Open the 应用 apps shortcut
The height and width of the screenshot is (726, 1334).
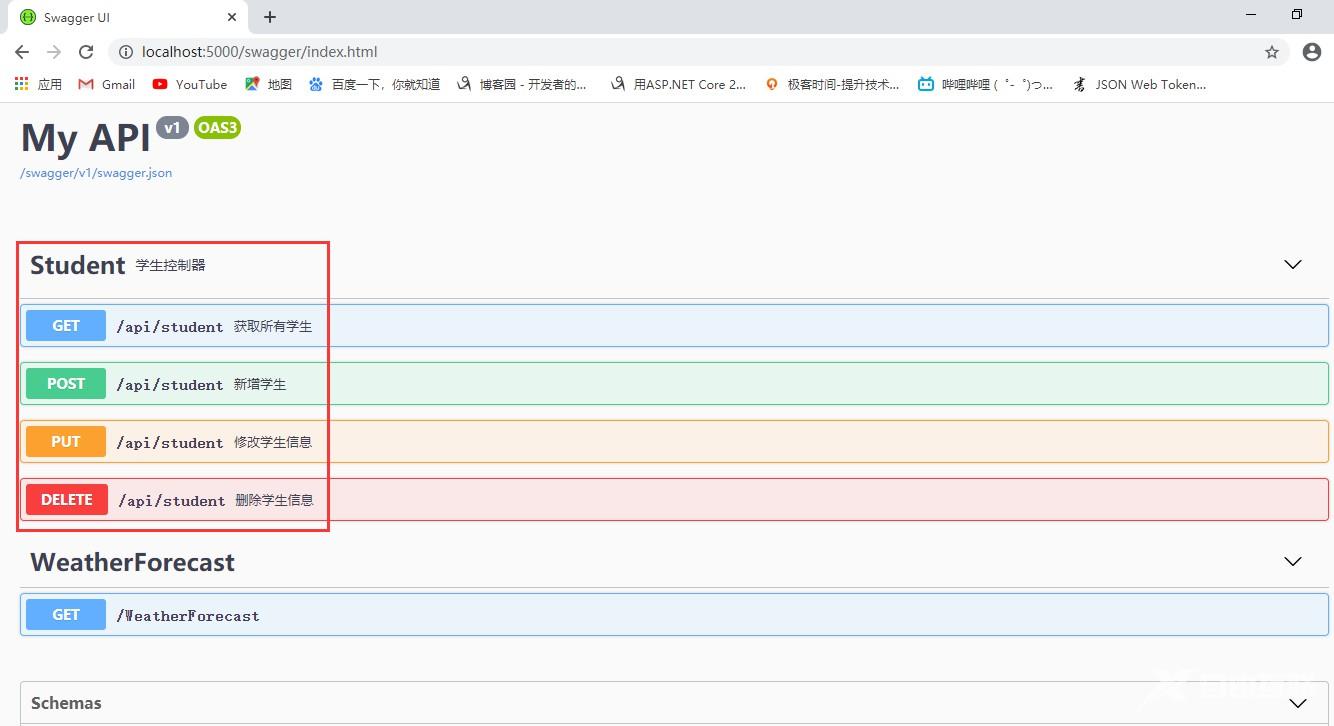coord(38,85)
